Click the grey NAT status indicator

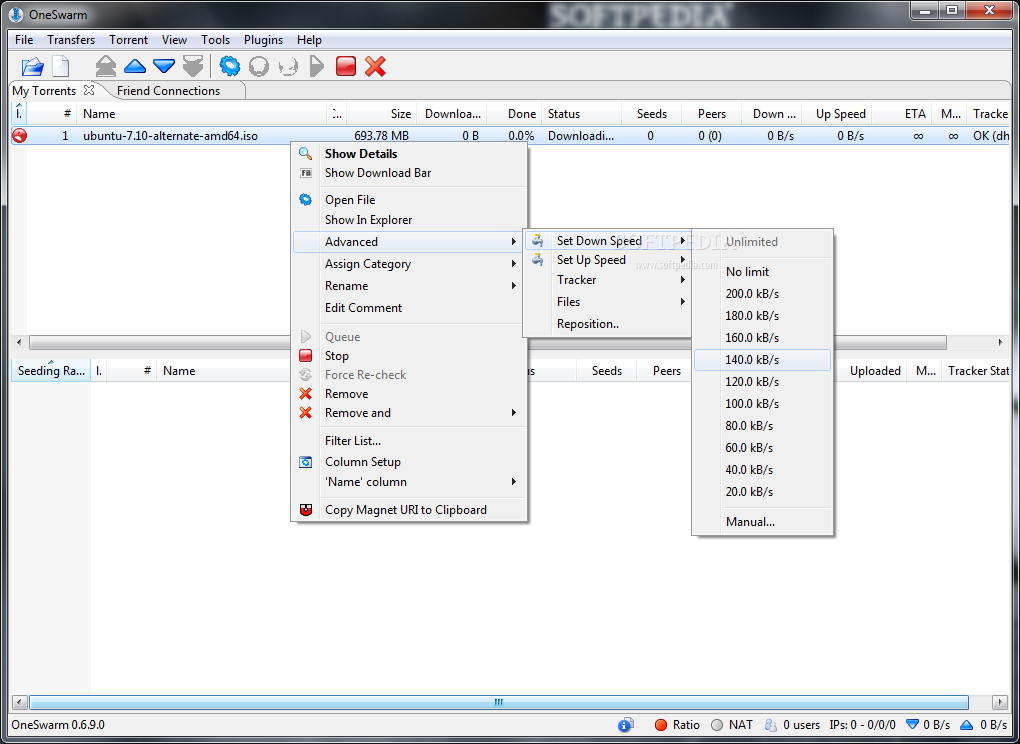click(718, 724)
